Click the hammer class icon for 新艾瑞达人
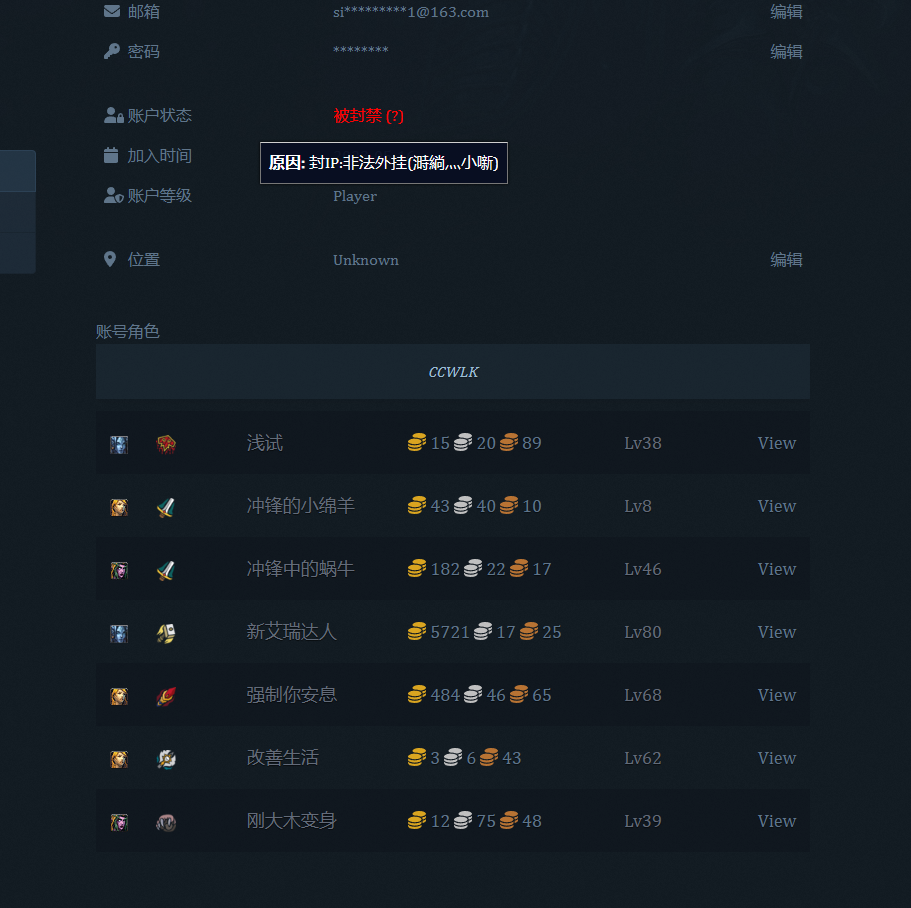This screenshot has width=911, height=908. point(166,633)
